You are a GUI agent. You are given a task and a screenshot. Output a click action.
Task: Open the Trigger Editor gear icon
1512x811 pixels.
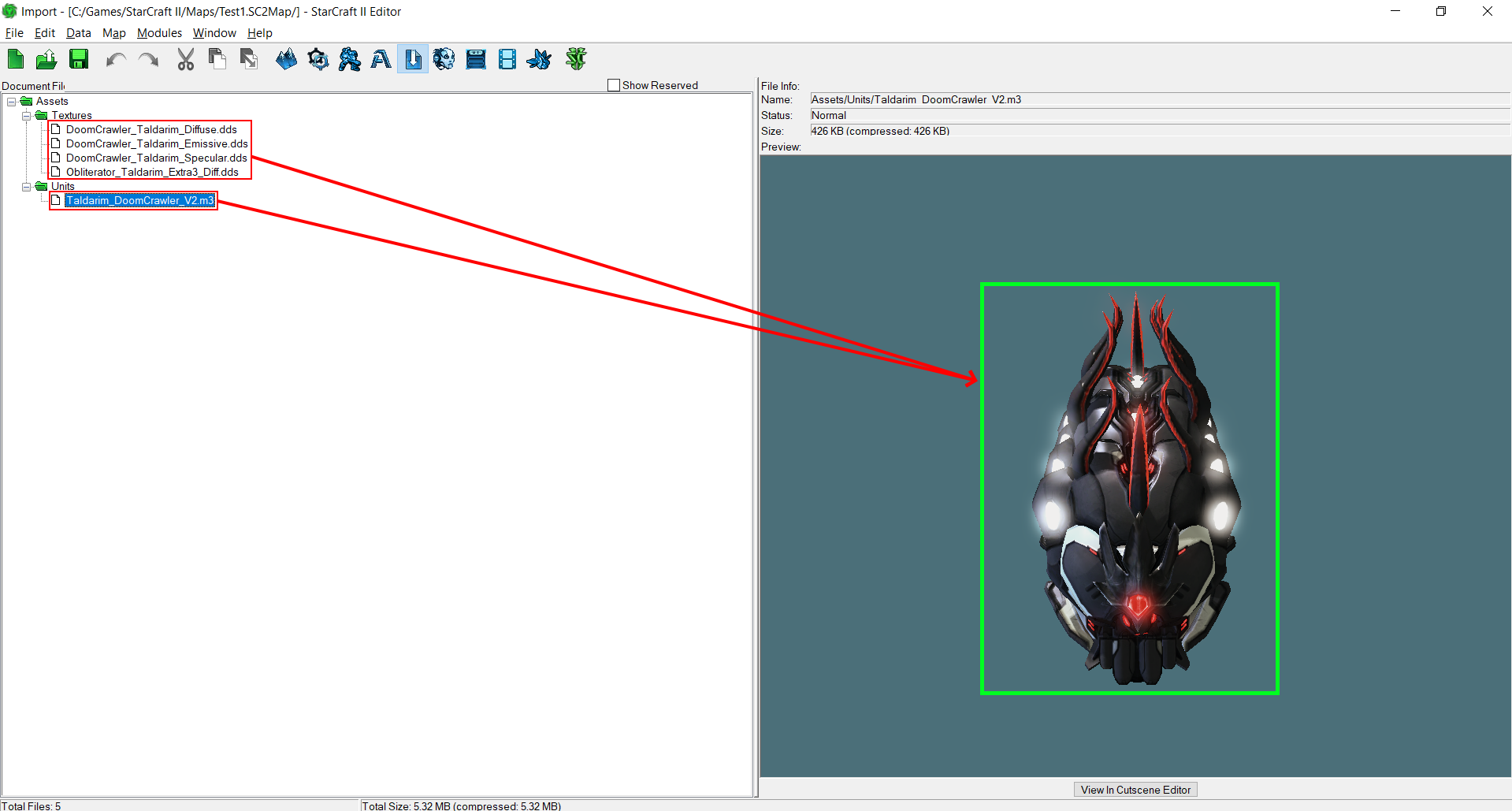point(318,59)
